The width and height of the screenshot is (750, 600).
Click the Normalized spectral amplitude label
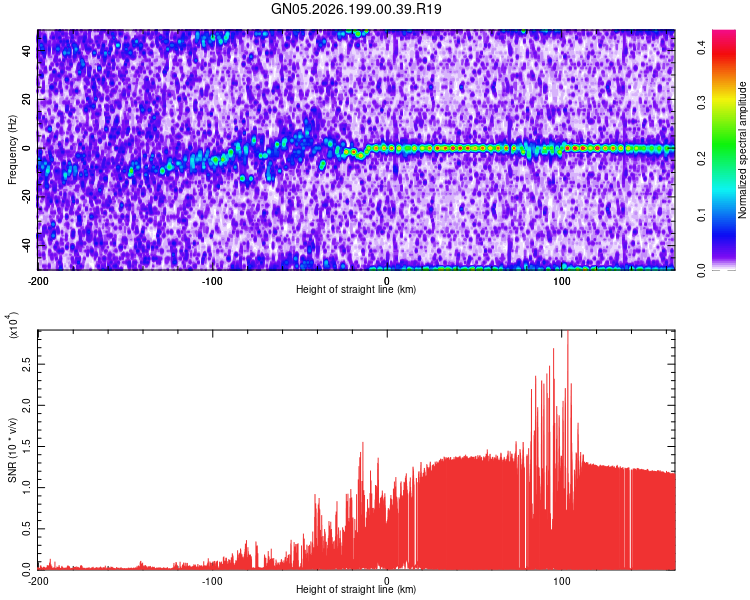[742, 150]
